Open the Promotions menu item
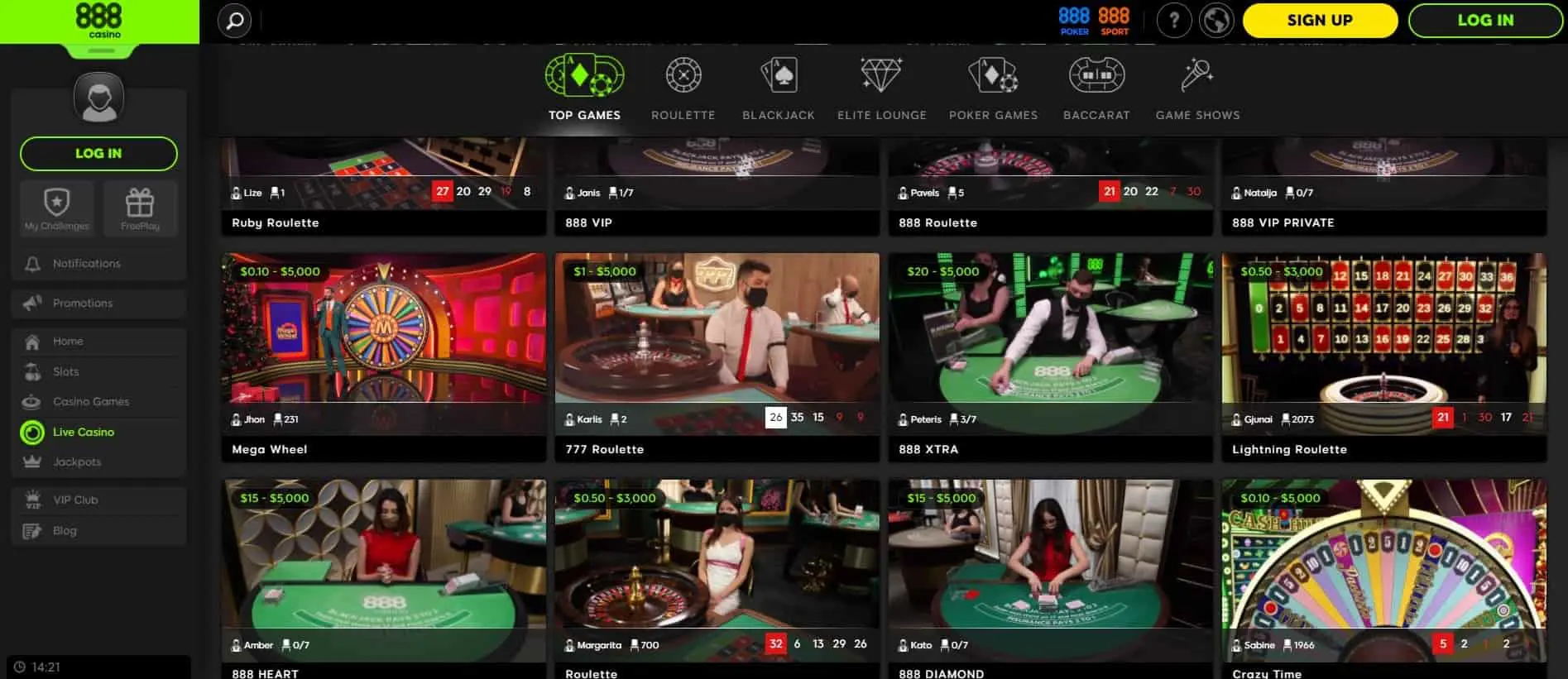The width and height of the screenshot is (1568, 679). pos(98,304)
